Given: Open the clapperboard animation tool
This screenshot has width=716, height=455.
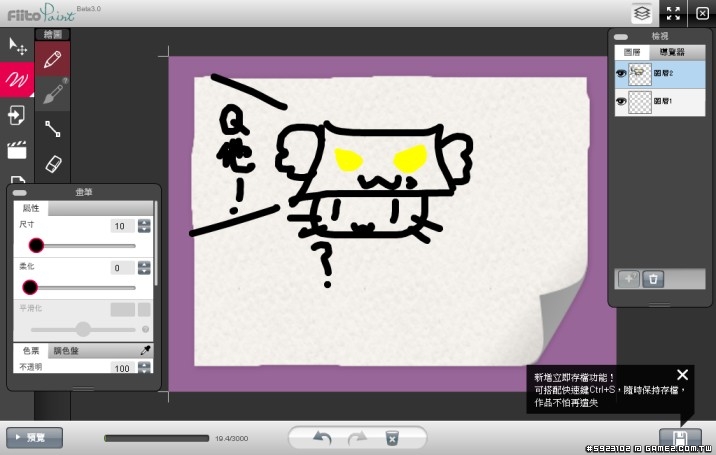Looking at the screenshot, I should coord(16,150).
